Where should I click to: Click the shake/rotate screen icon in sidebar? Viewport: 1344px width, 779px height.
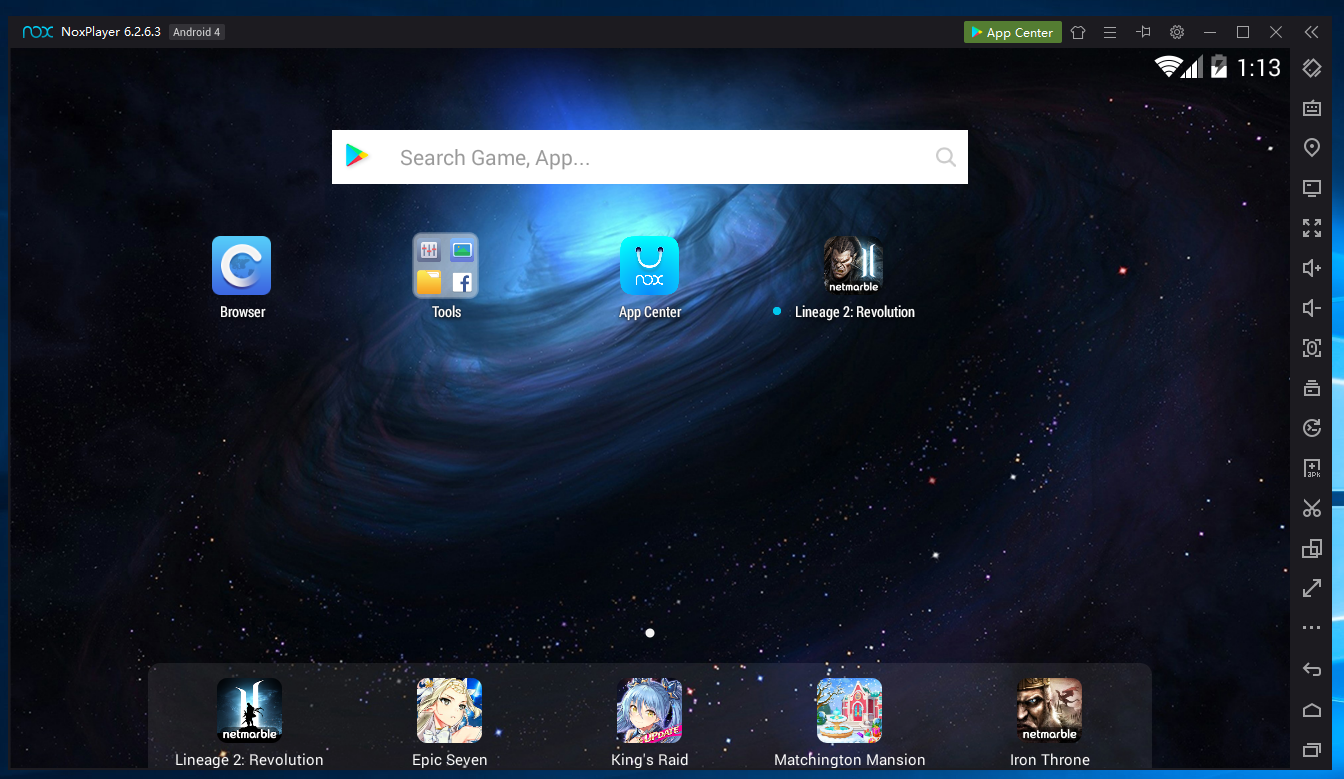pos(1312,68)
